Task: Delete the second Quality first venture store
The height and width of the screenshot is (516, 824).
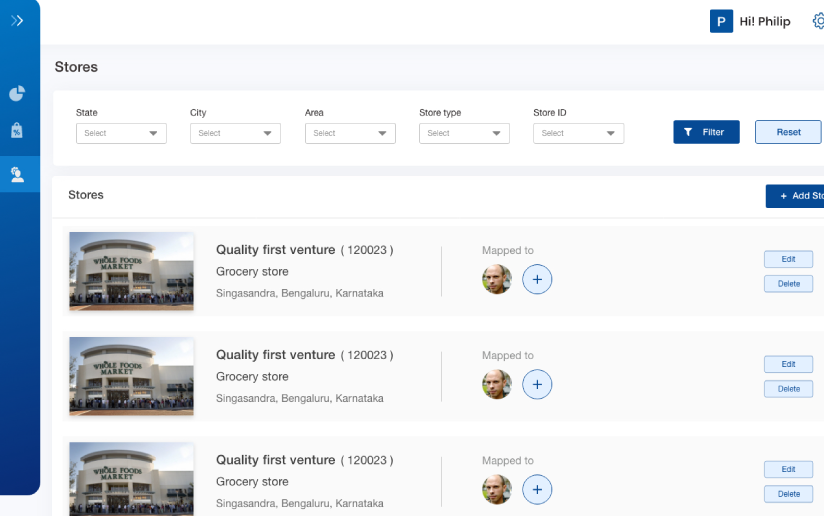Action: pyautogui.click(x=788, y=389)
